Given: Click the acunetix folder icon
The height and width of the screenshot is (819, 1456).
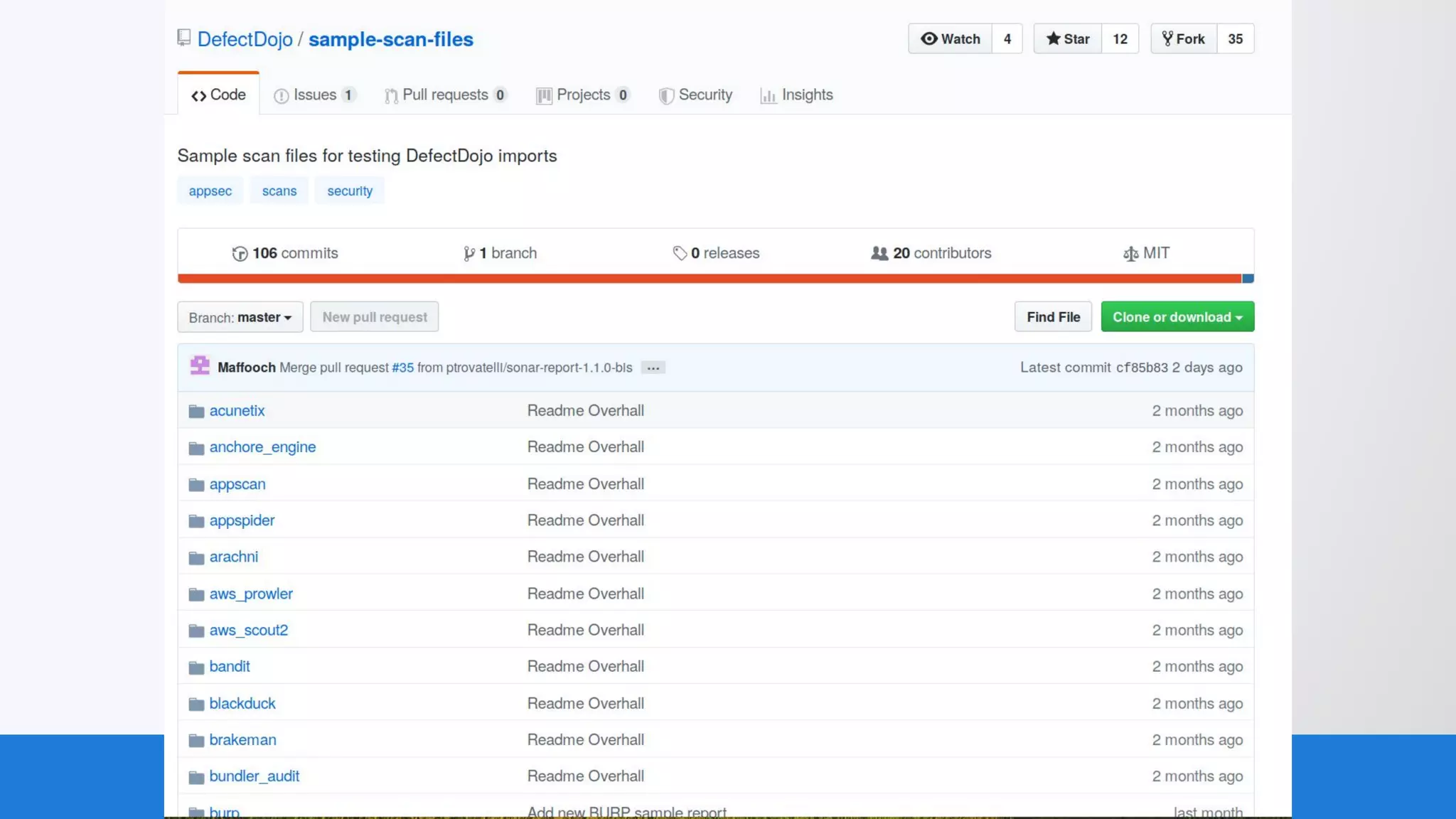Looking at the screenshot, I should tap(196, 411).
